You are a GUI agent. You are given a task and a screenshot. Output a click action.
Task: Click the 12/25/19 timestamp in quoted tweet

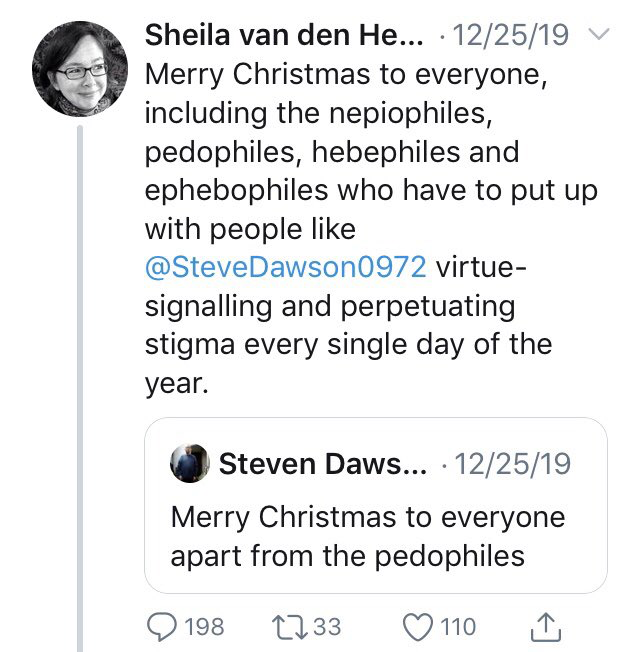coord(512,464)
